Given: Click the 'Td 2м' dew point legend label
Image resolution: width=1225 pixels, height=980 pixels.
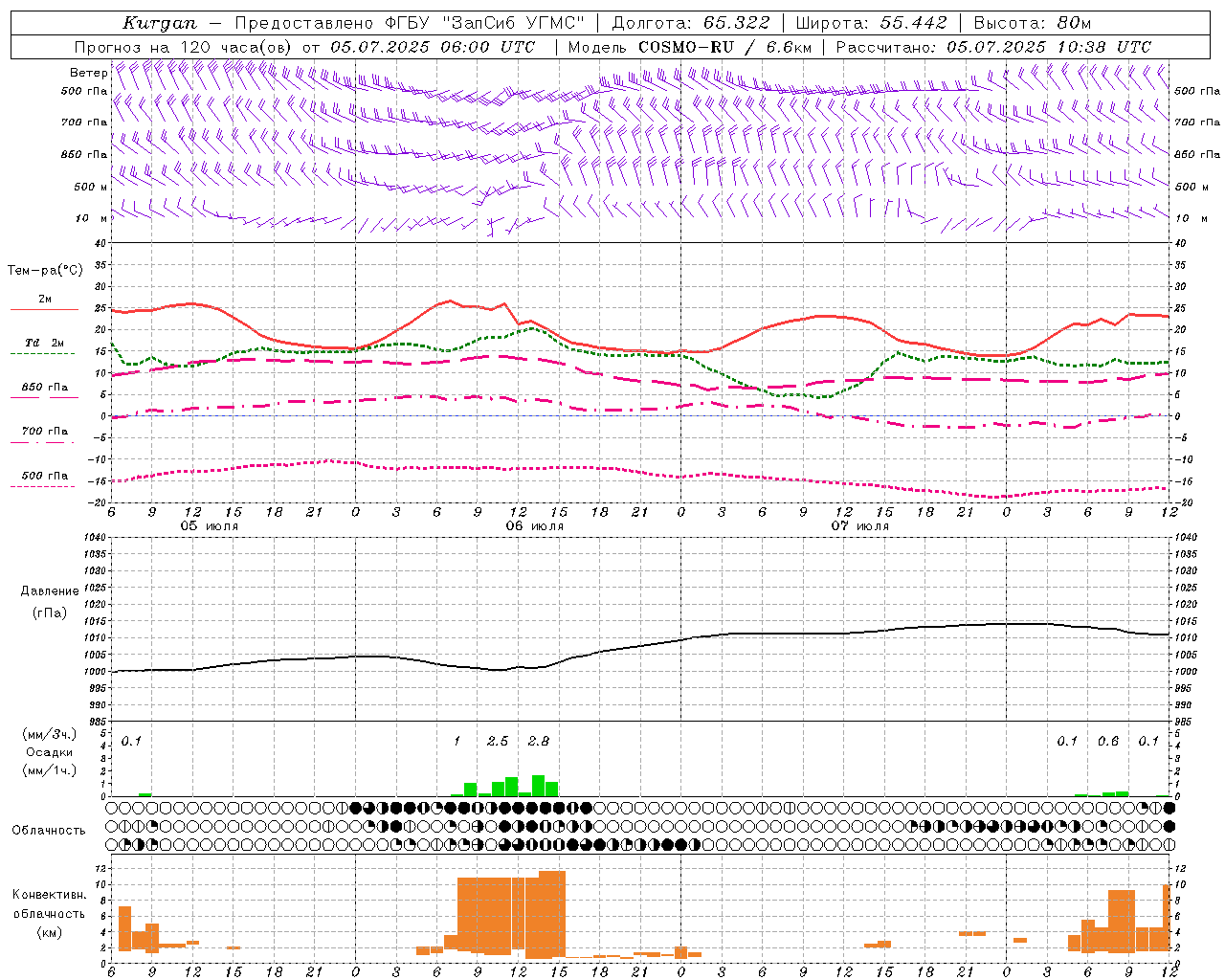Looking at the screenshot, I should 45,343.
